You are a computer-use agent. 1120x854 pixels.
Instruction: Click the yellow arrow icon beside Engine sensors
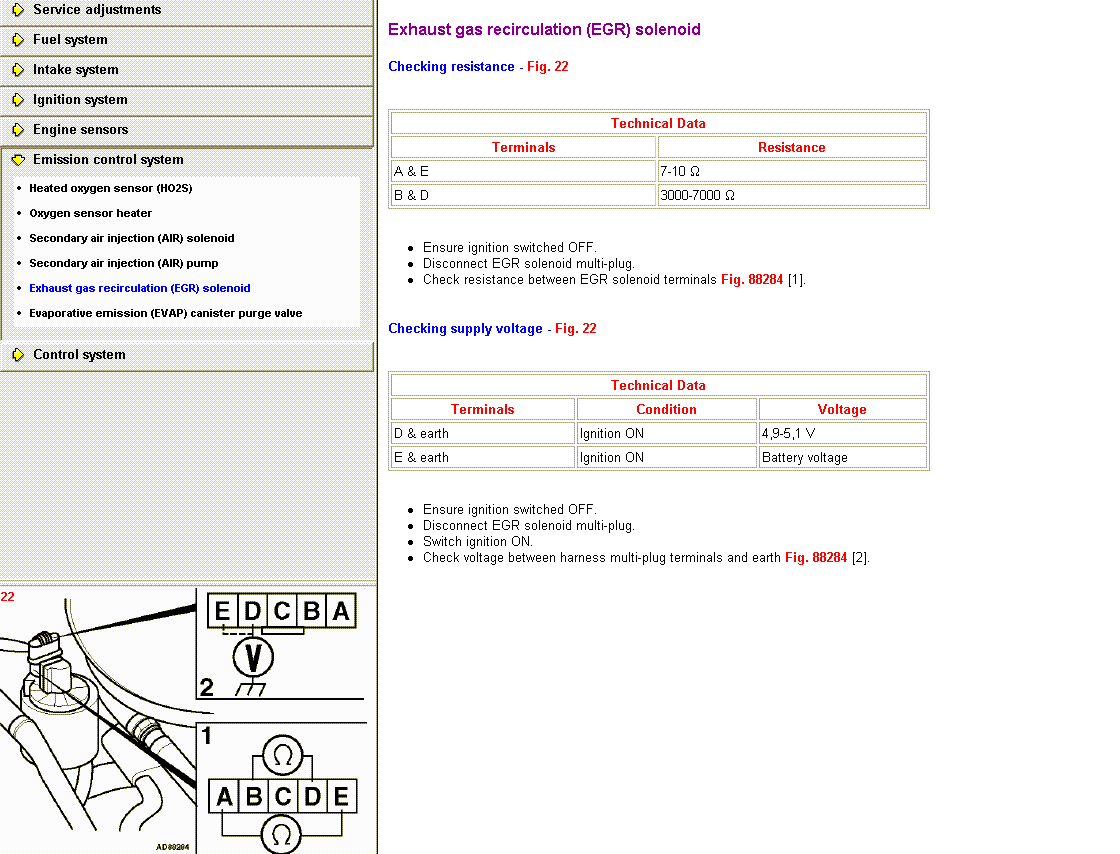click(x=18, y=130)
